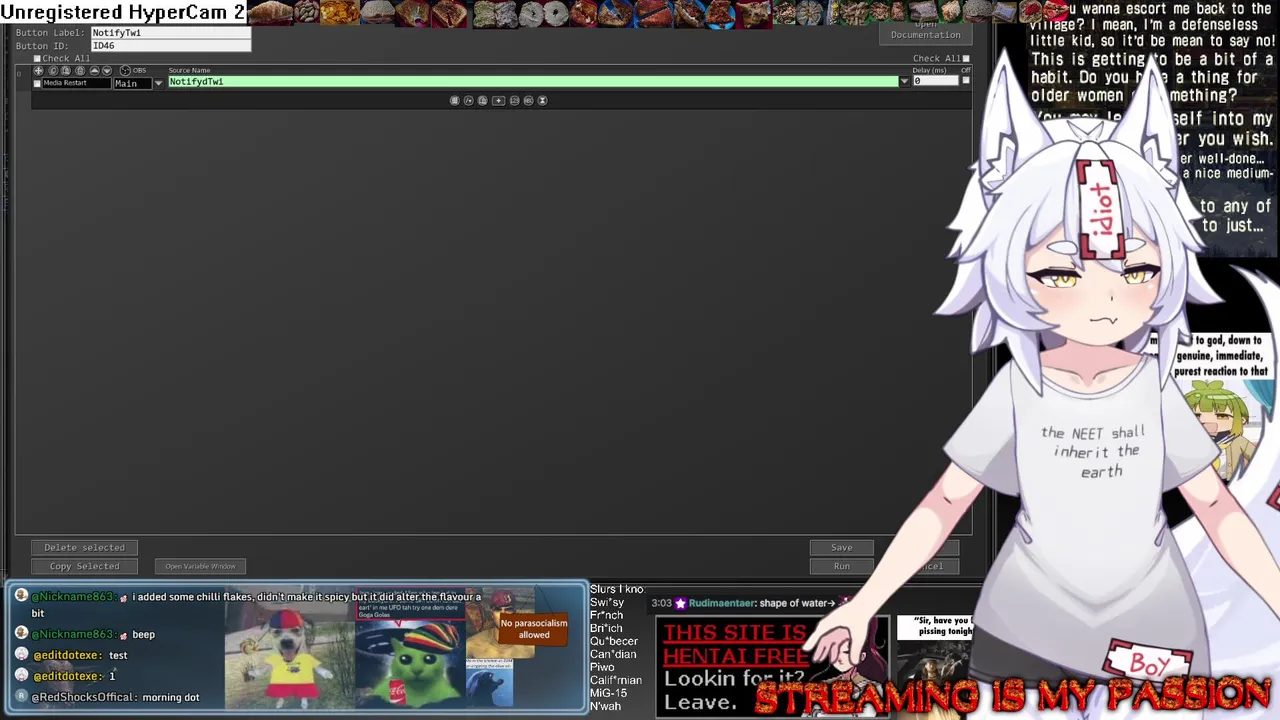1280x720 pixels.
Task: Open the Media Restart action type selector
Action: click(x=77, y=83)
